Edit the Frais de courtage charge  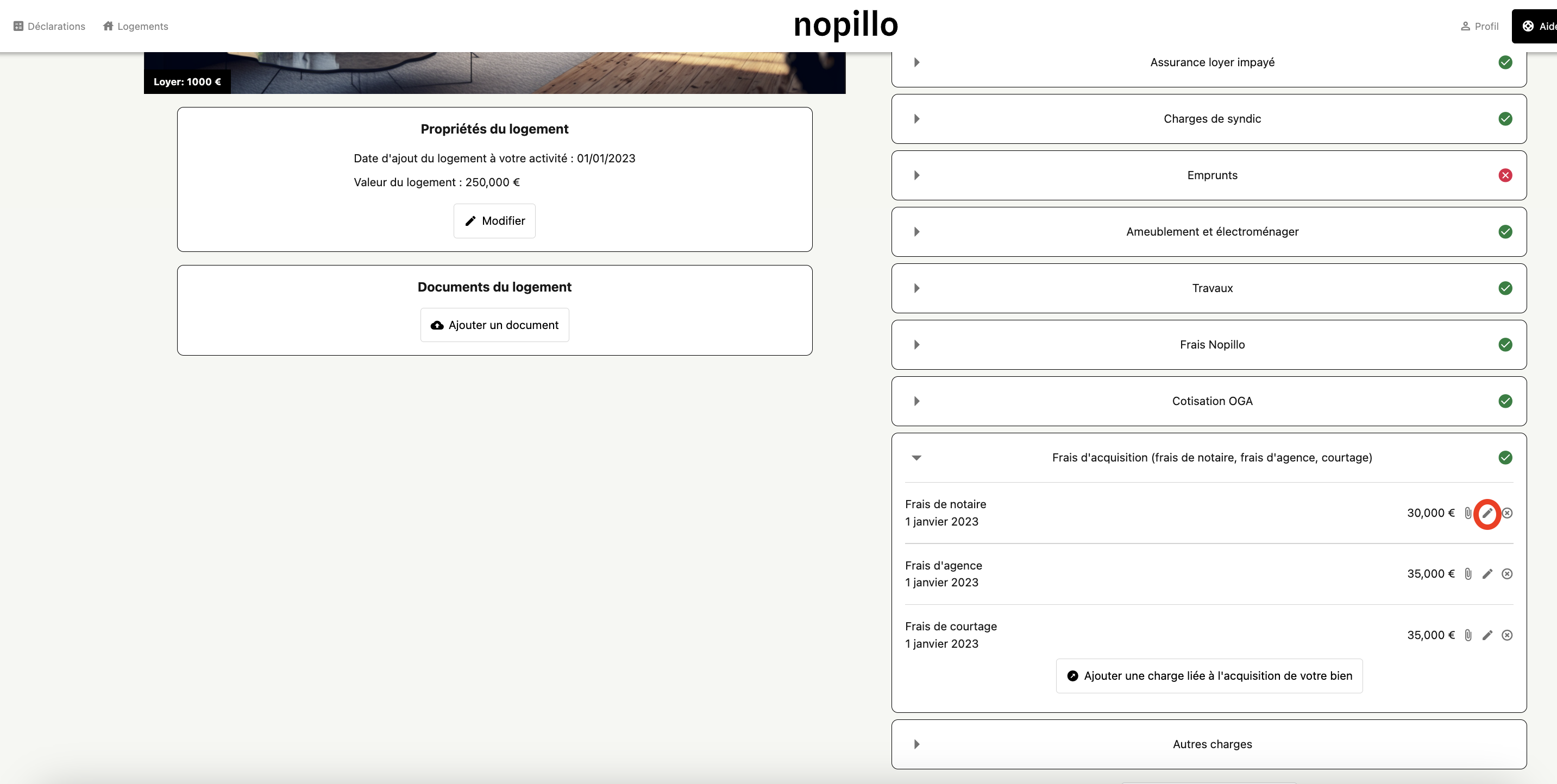pos(1487,635)
